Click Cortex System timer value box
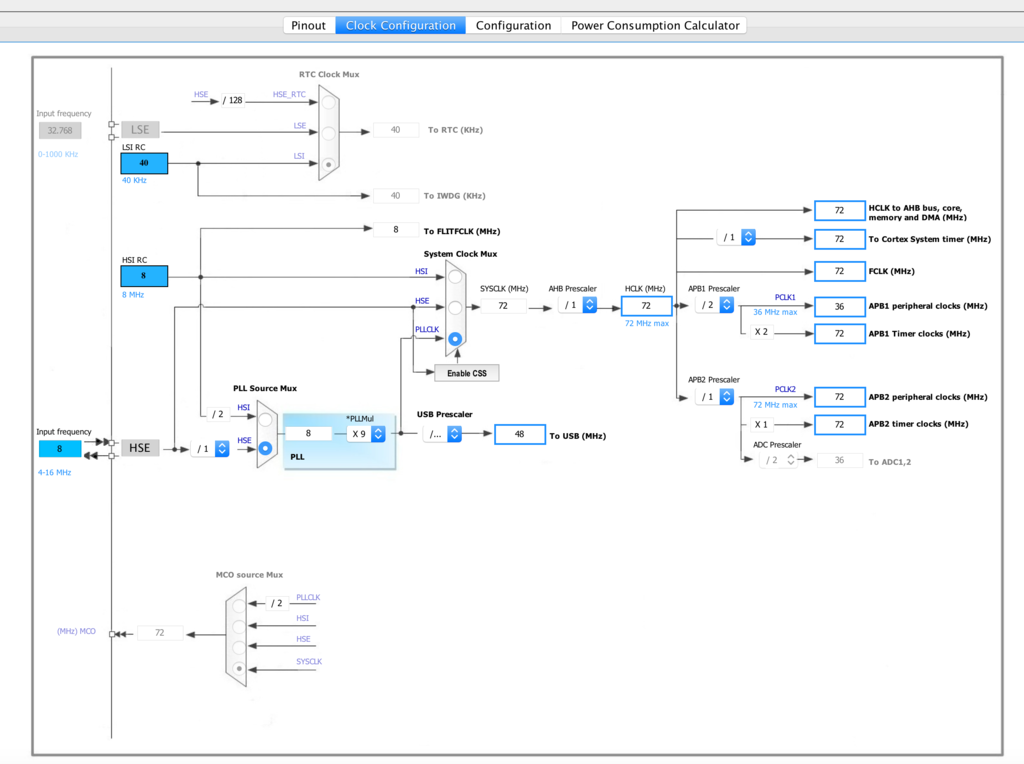The image size is (1024, 764). click(x=840, y=239)
